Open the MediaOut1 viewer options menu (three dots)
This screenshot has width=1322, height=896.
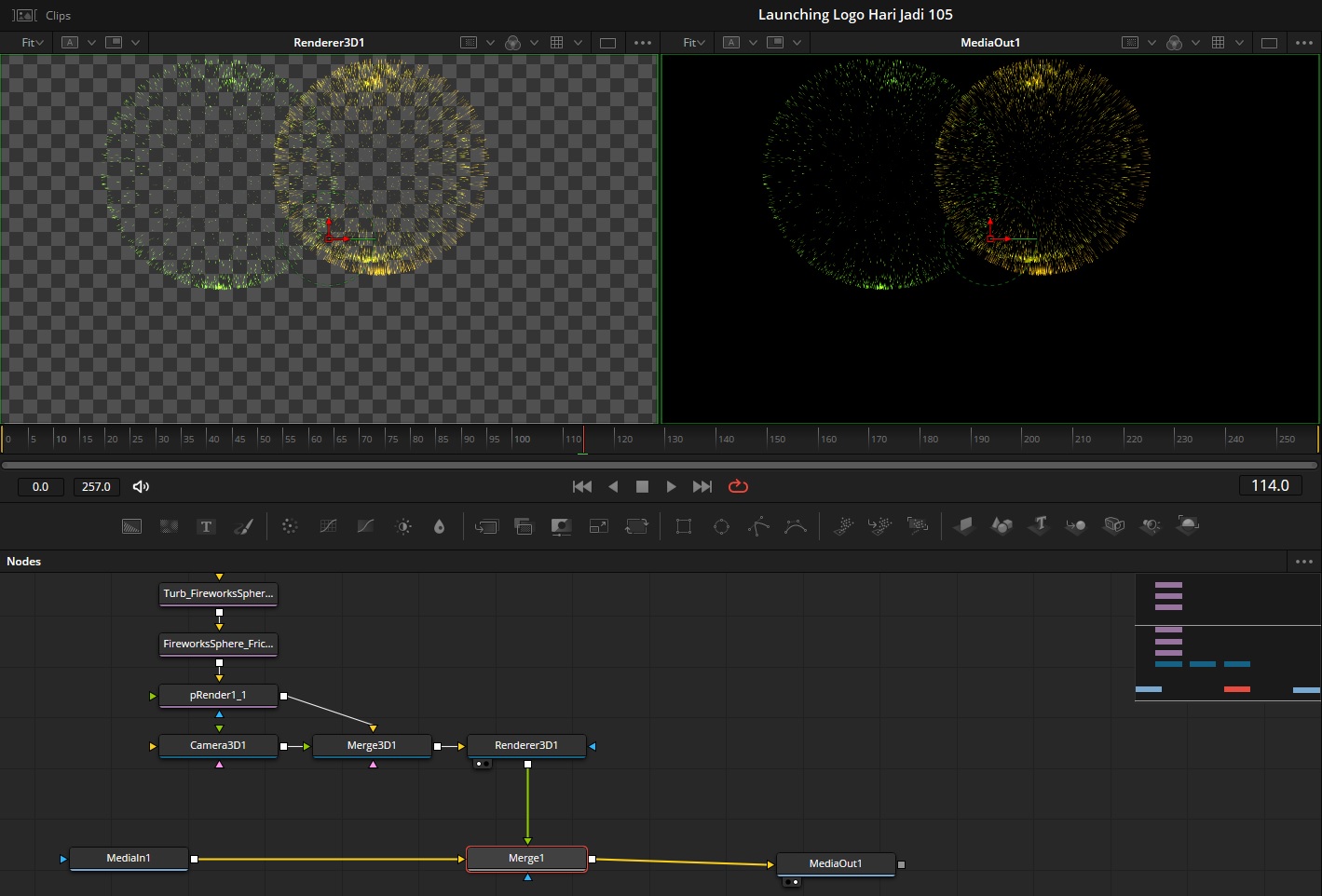point(1304,43)
